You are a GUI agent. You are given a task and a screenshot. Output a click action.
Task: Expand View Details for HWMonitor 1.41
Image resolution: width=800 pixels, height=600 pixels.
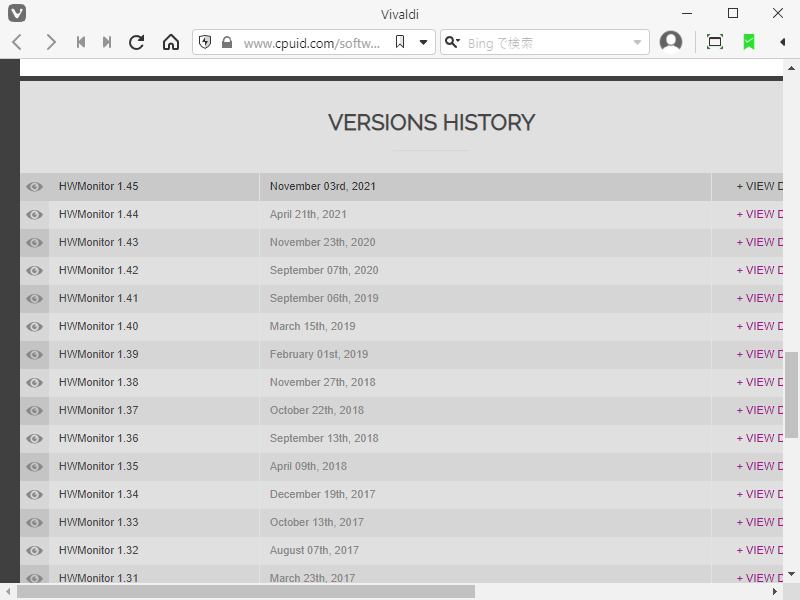759,298
